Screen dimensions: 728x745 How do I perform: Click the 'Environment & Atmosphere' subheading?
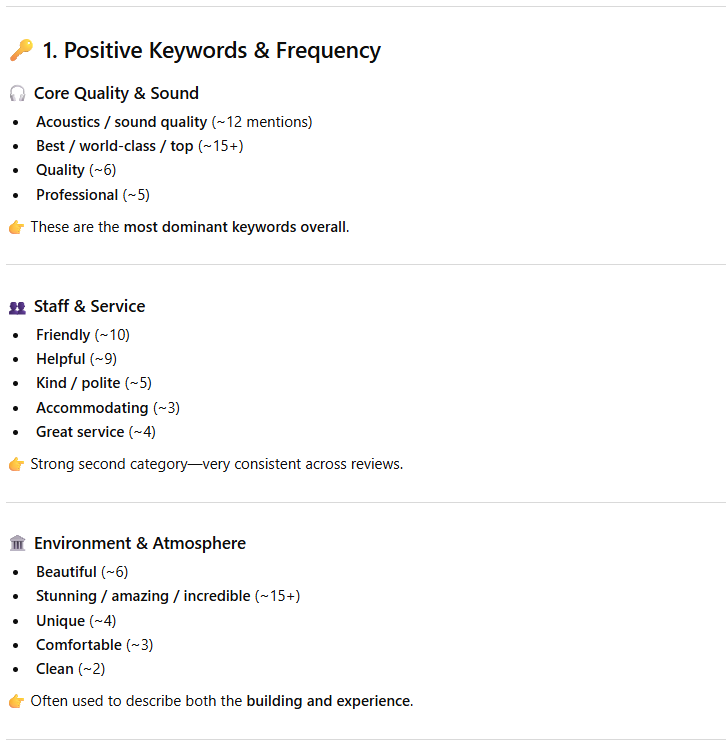pyautogui.click(x=139, y=543)
